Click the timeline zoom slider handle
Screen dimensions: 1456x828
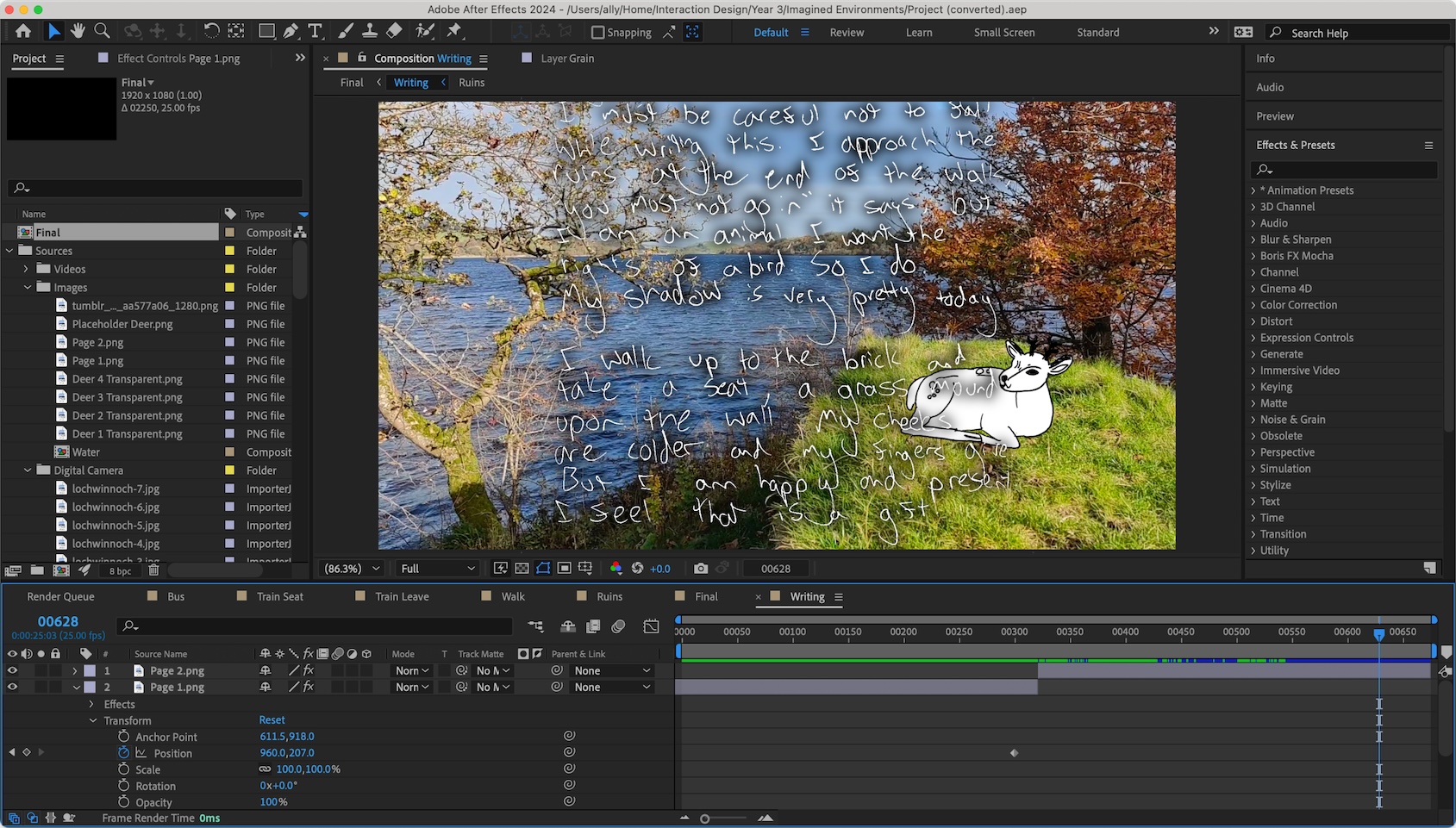pyautogui.click(x=705, y=819)
